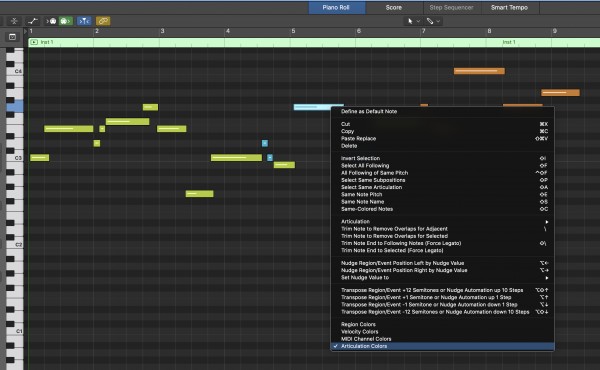Select the orange note at C4
This screenshot has width=600, height=370.
[479, 71]
